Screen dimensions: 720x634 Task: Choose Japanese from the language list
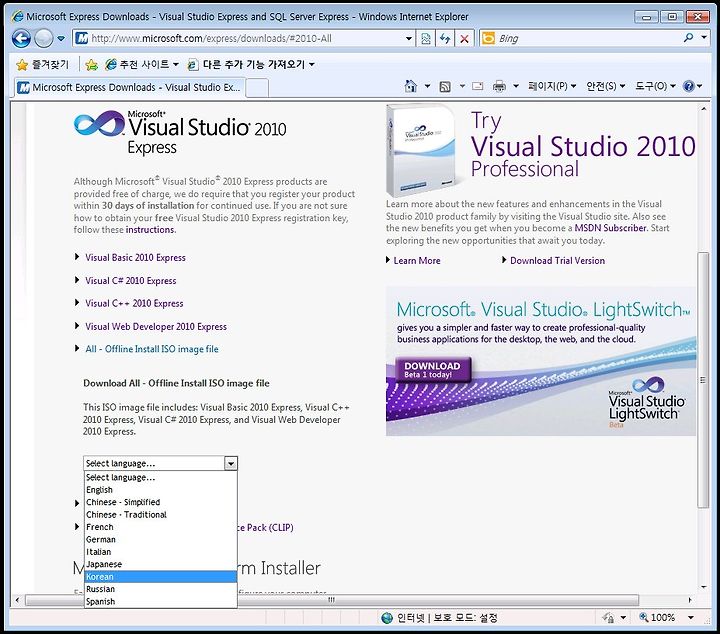point(161,564)
